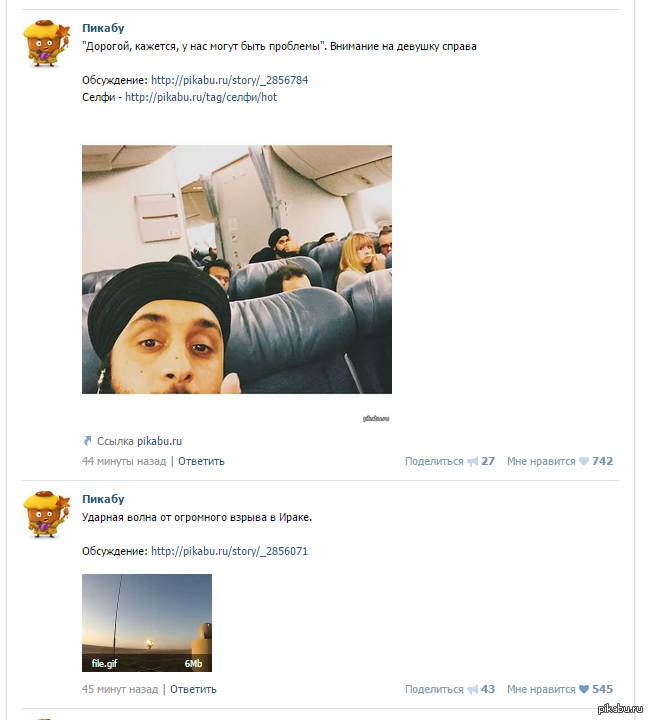The height and width of the screenshot is (720, 648).
Task: Open the "Ссылка pikabu.ru" attachment link
Action: pyautogui.click(x=139, y=441)
